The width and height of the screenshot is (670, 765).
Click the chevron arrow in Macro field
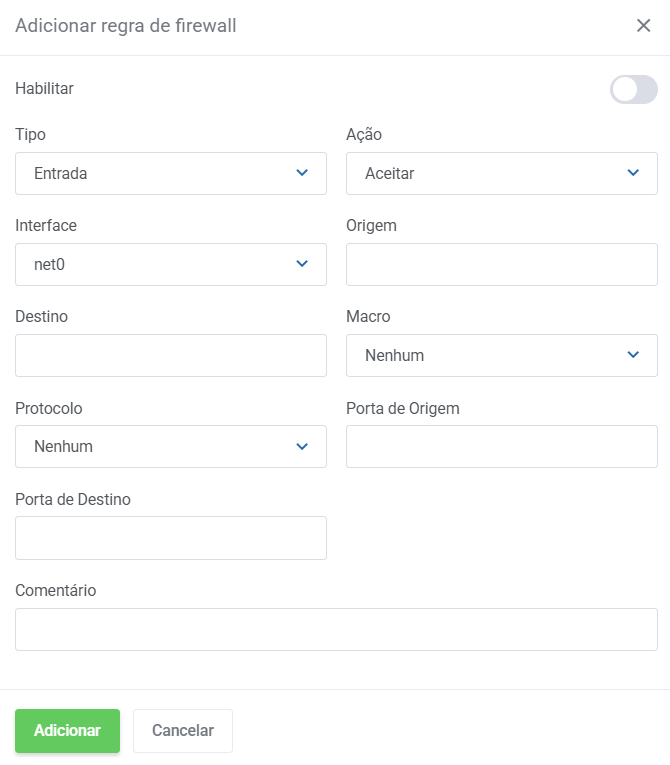[x=633, y=355]
